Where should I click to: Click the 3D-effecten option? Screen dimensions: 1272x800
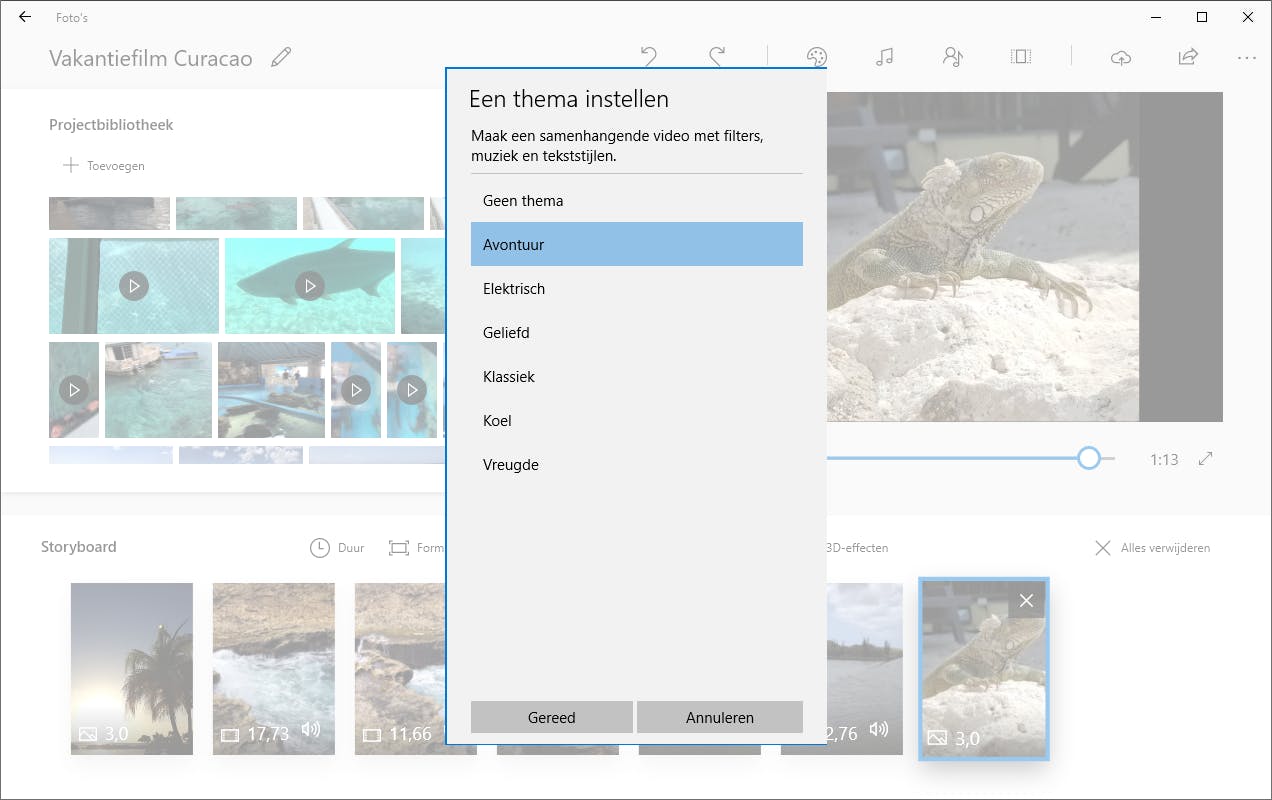pos(857,548)
